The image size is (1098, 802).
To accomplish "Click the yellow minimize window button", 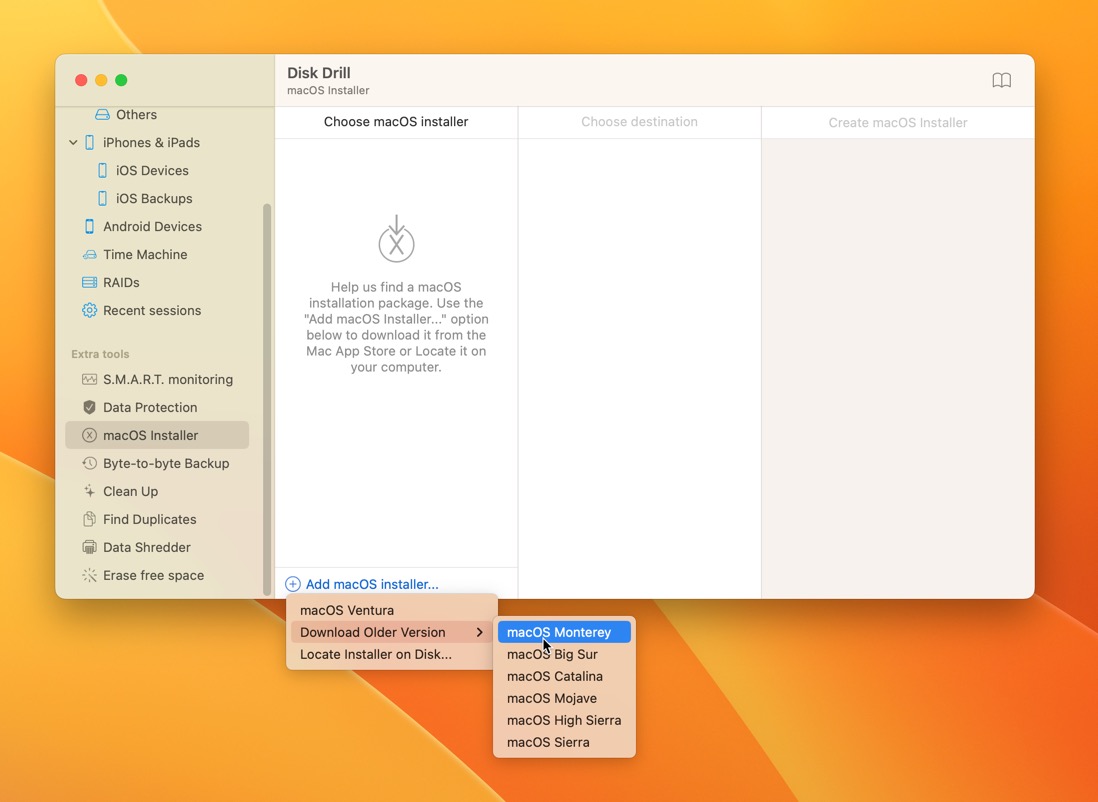I will 101,80.
